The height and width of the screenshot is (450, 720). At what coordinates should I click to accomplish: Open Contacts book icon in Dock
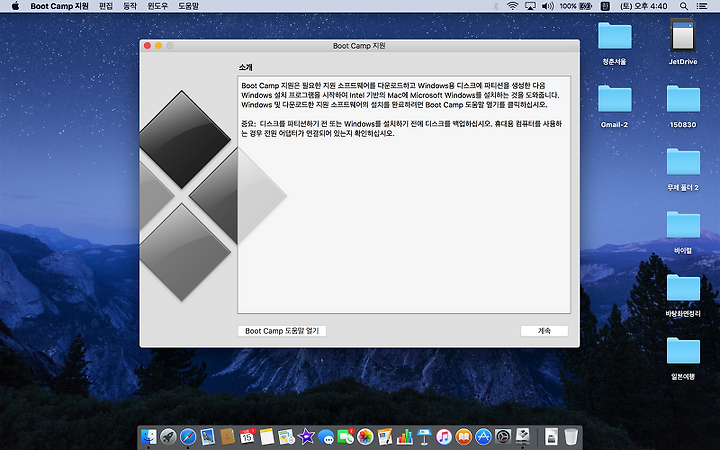point(227,436)
